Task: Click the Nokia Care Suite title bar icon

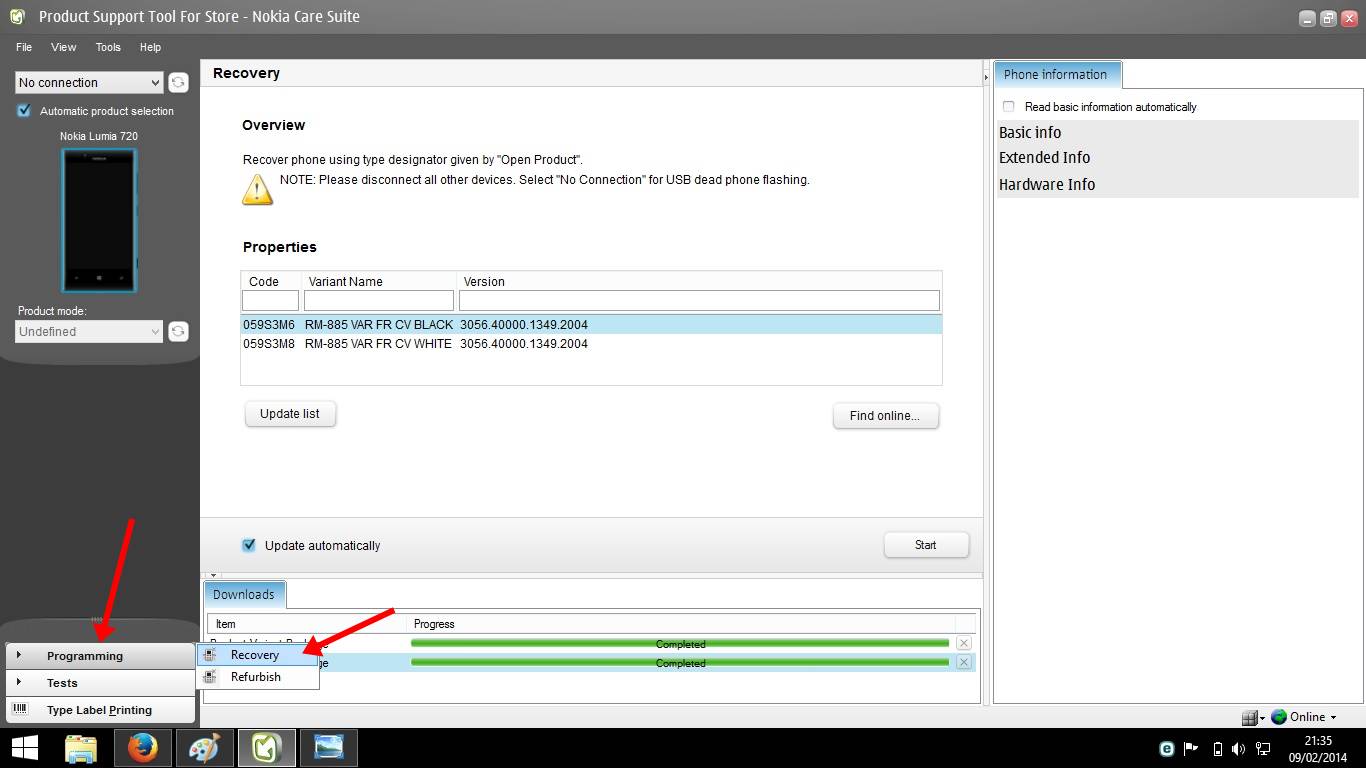Action: point(17,16)
